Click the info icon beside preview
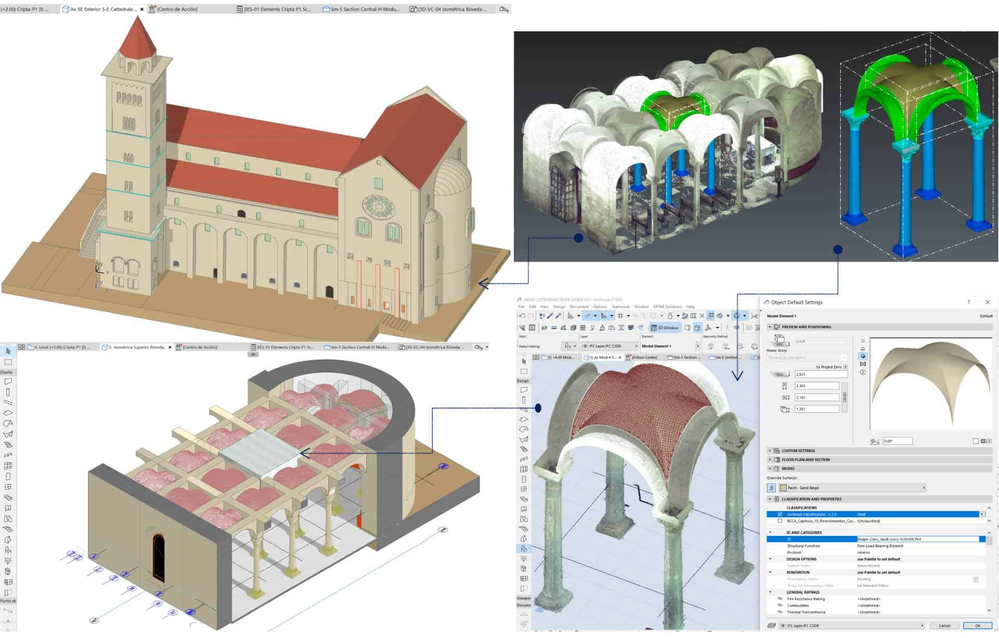The image size is (999, 638). (x=863, y=372)
